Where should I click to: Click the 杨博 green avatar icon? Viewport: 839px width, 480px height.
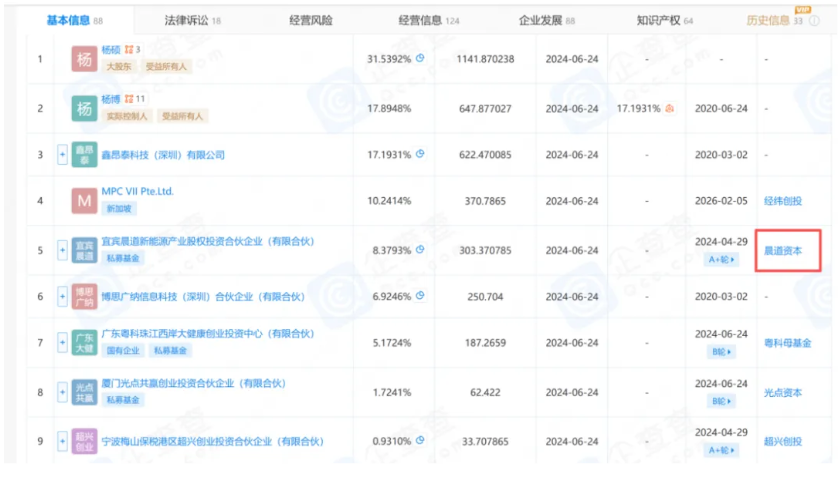pos(85,108)
